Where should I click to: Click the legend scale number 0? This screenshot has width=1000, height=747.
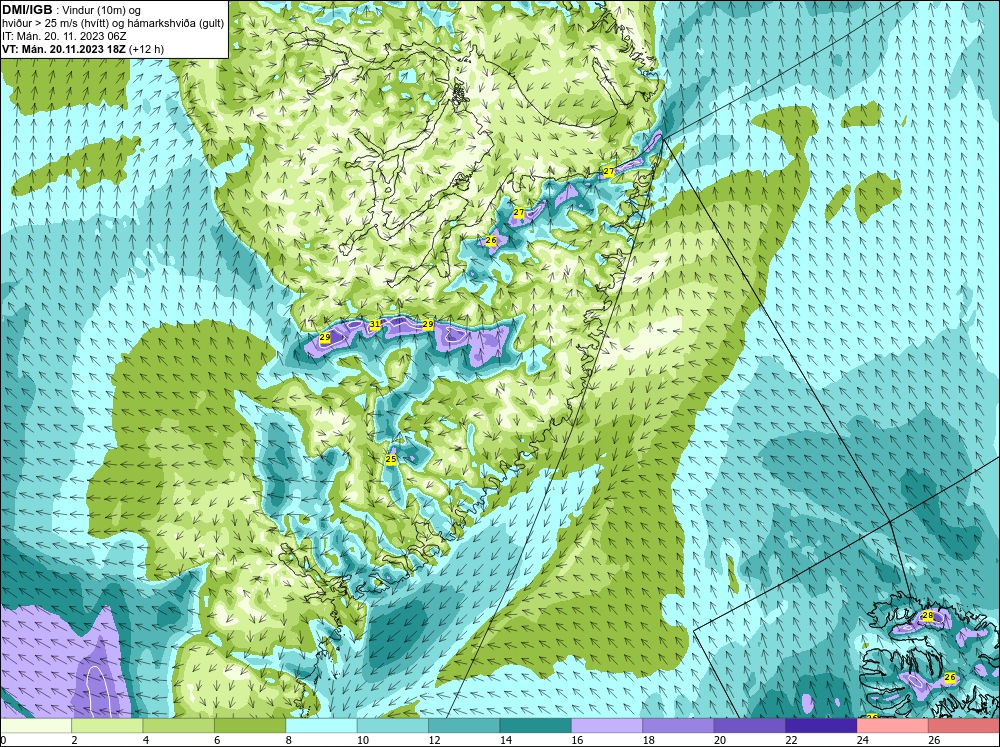(3, 740)
